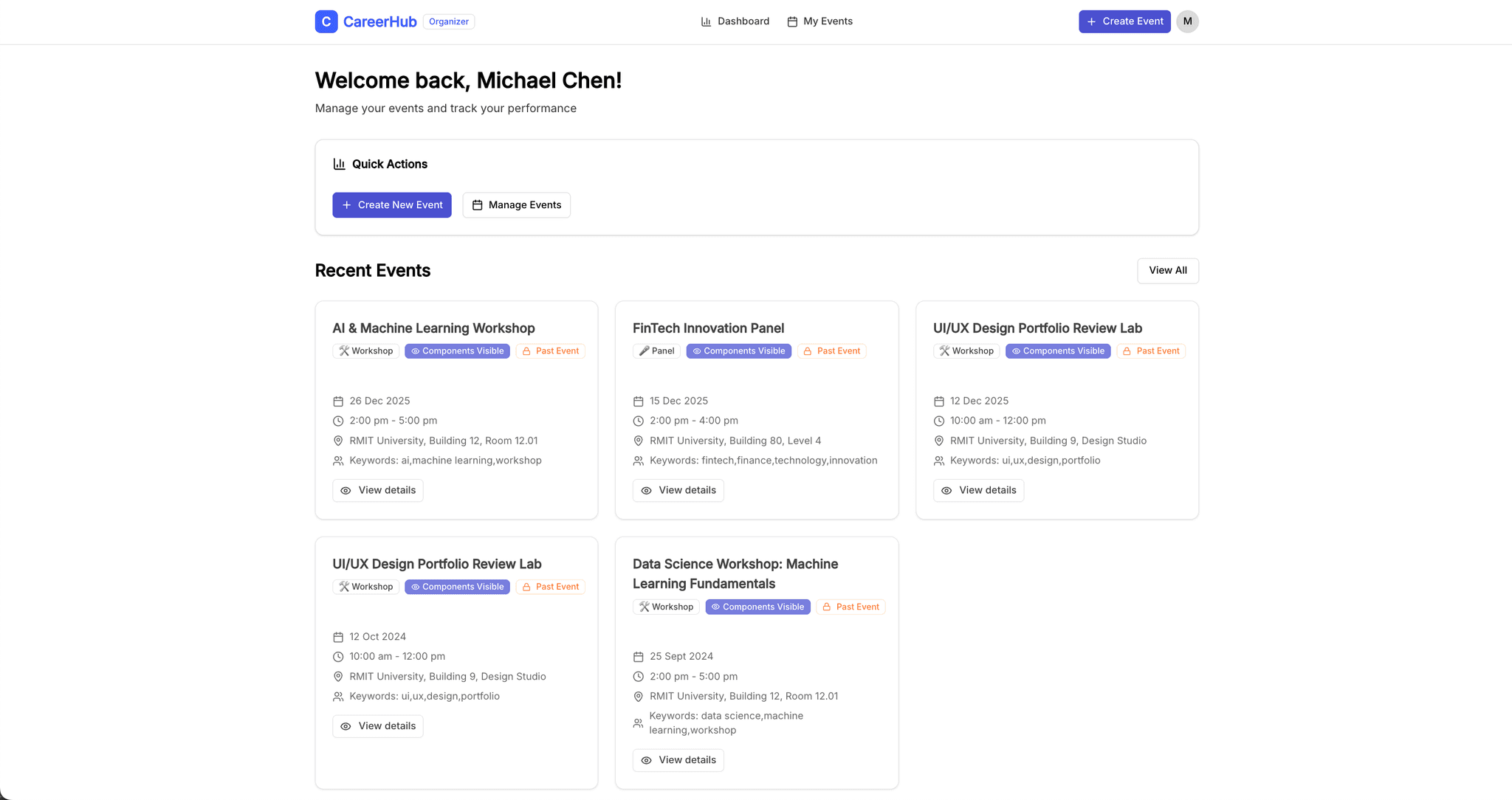1512x800 pixels.
Task: Toggle Components Visible on FinTech Innovation Panel
Action: pyautogui.click(x=738, y=351)
